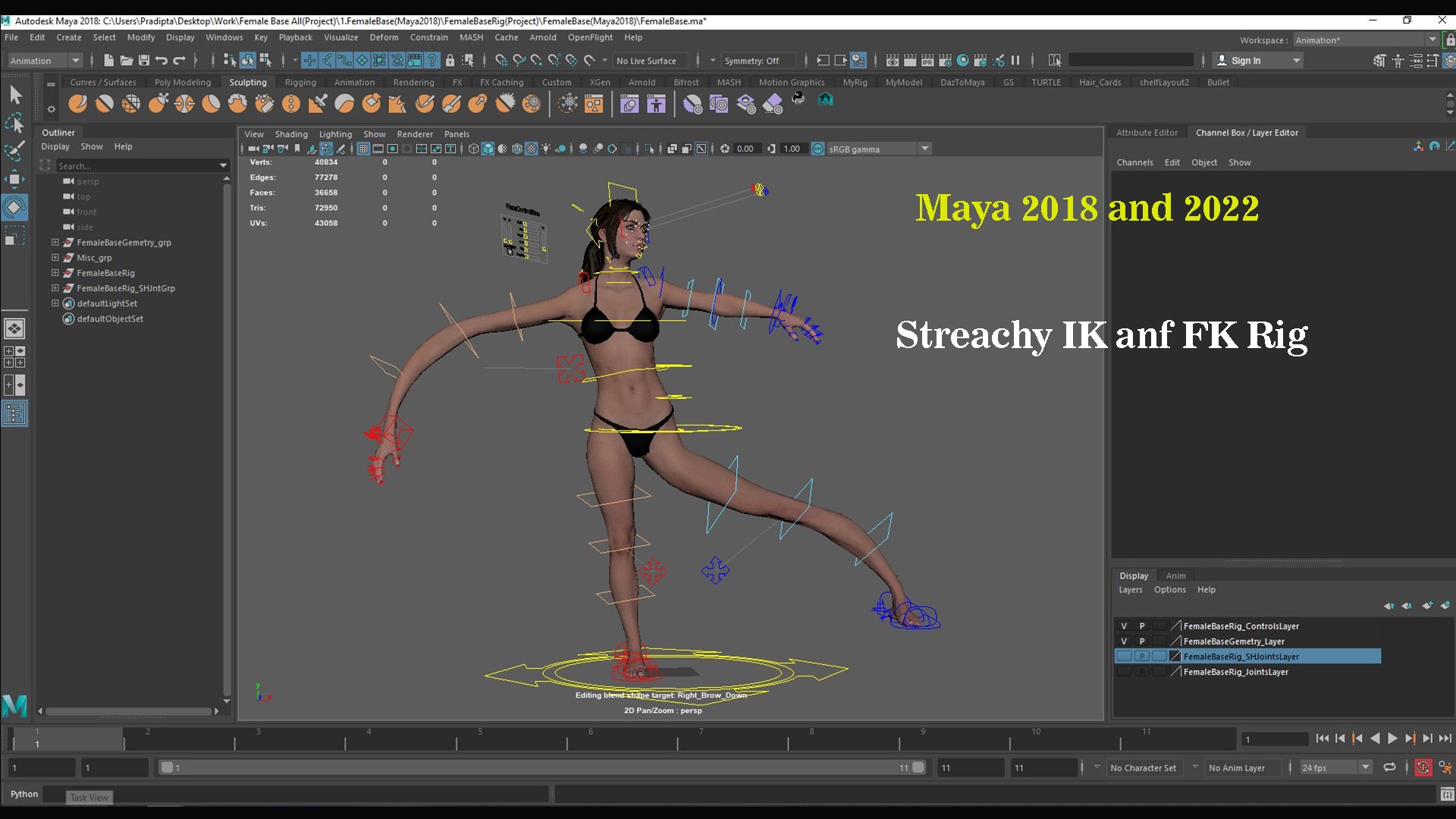Image resolution: width=1456 pixels, height=819 pixels.
Task: Click the time range slider bar
Action: tap(542, 767)
